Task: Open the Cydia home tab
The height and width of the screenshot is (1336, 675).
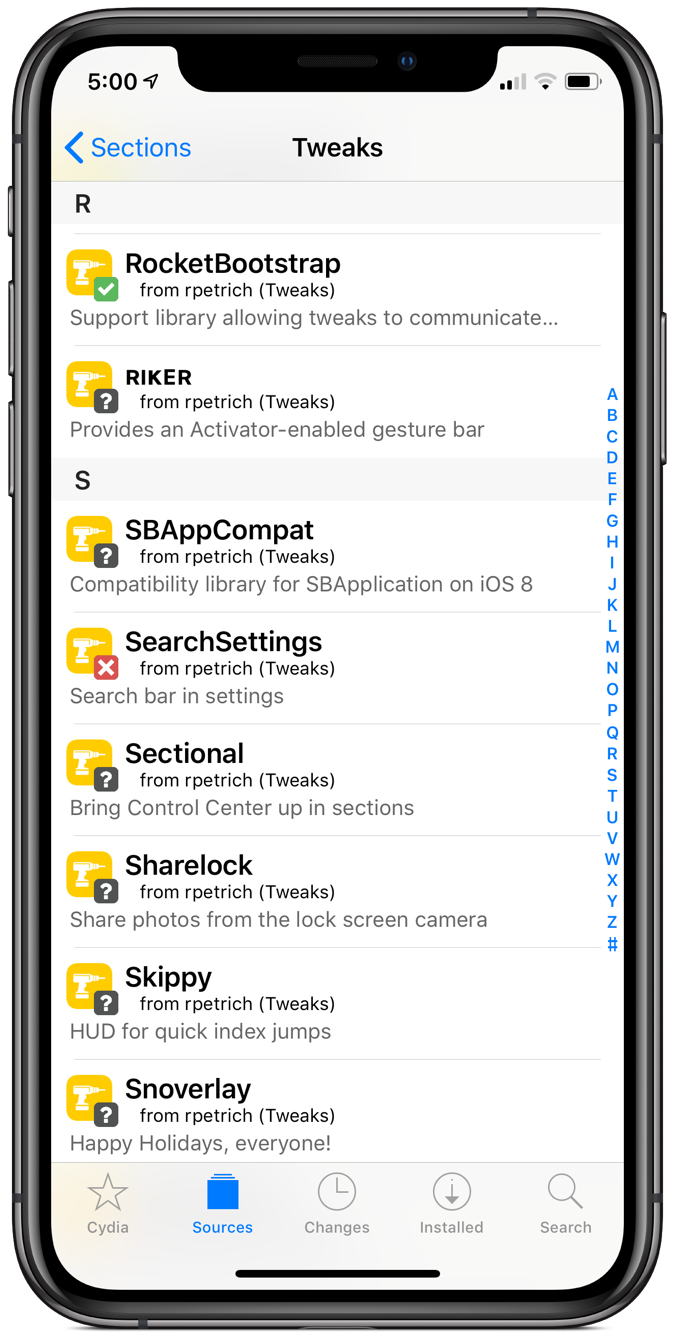Action: point(108,1205)
